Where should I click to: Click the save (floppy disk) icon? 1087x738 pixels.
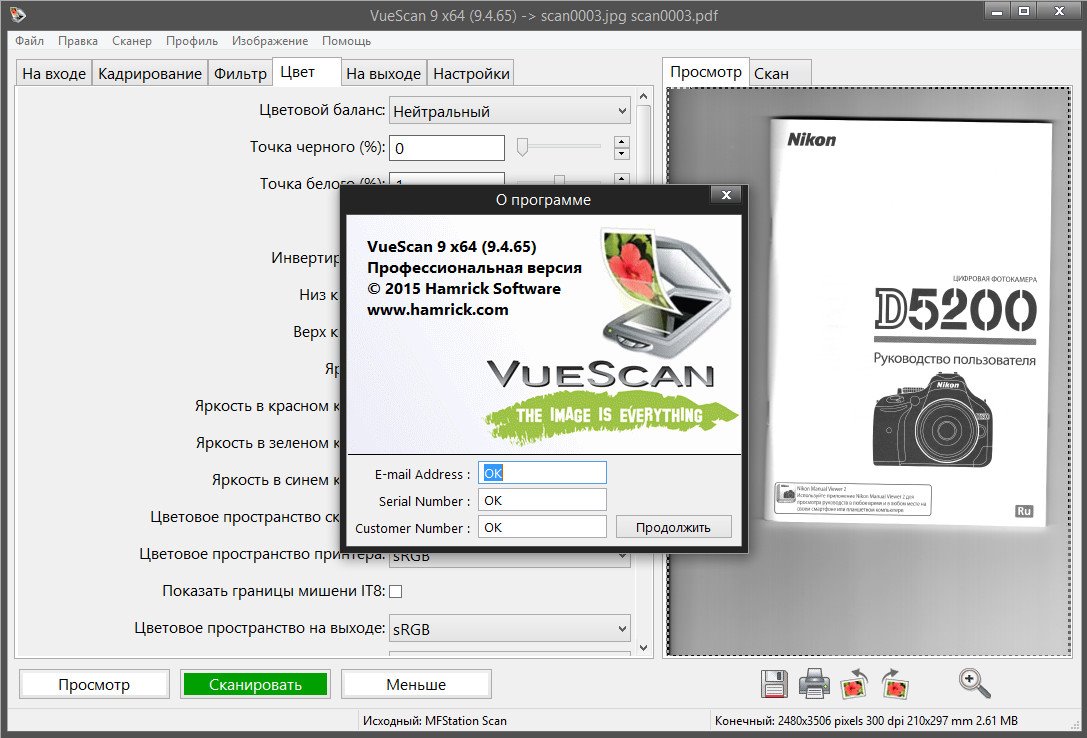tap(774, 684)
